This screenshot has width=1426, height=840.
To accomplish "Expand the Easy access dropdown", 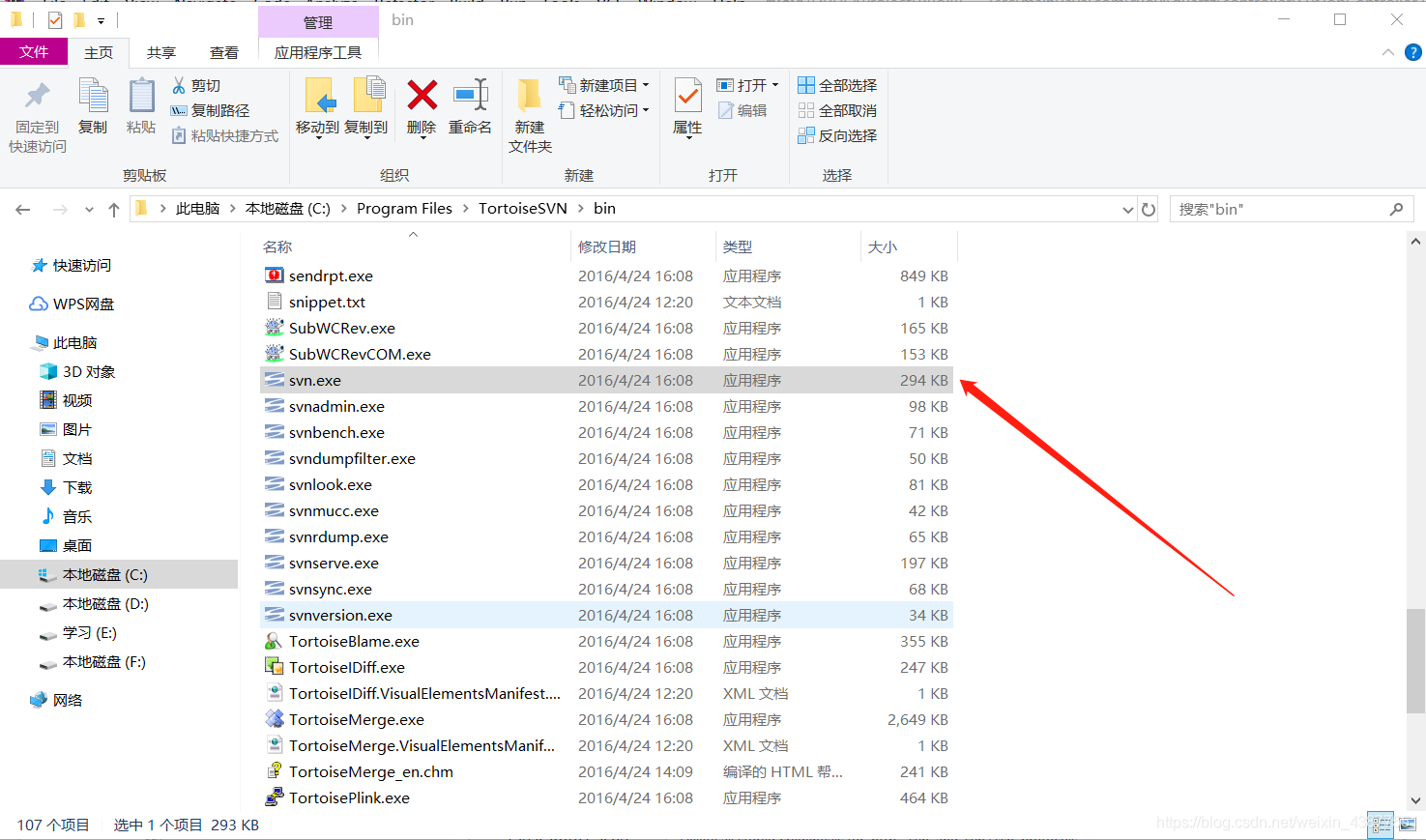I will click(646, 110).
